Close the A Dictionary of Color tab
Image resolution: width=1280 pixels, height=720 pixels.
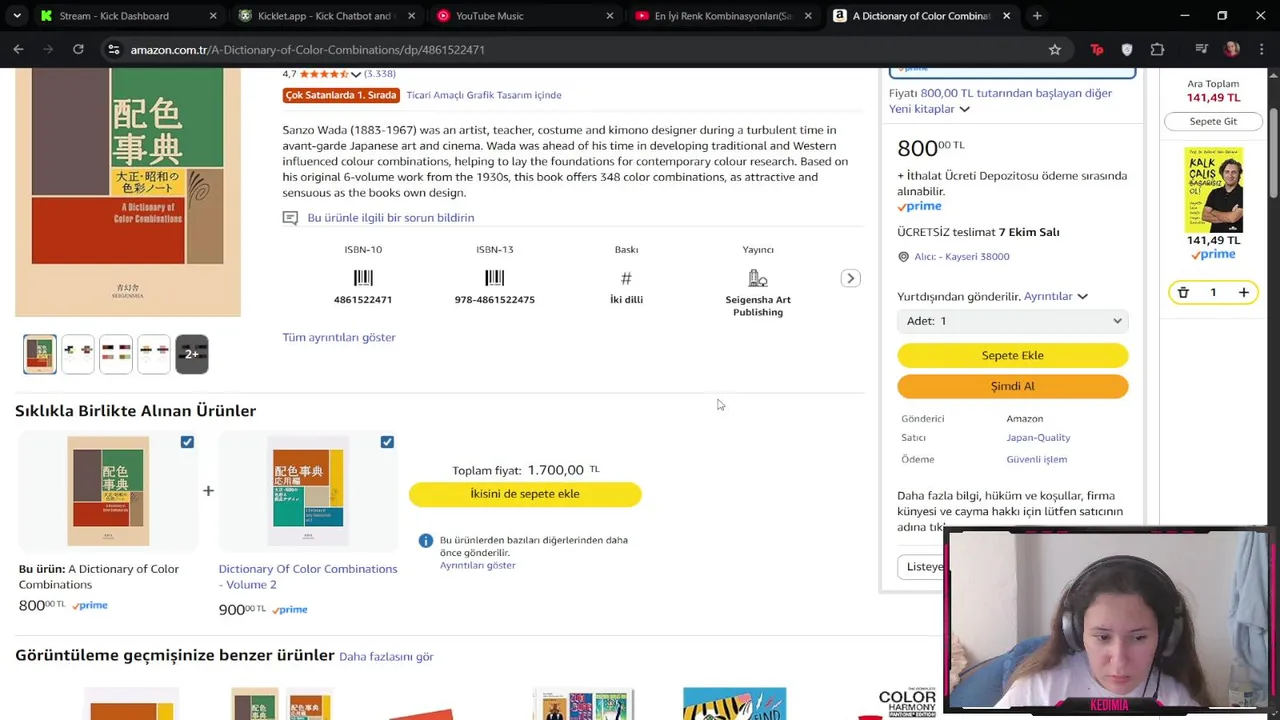coord(1006,16)
